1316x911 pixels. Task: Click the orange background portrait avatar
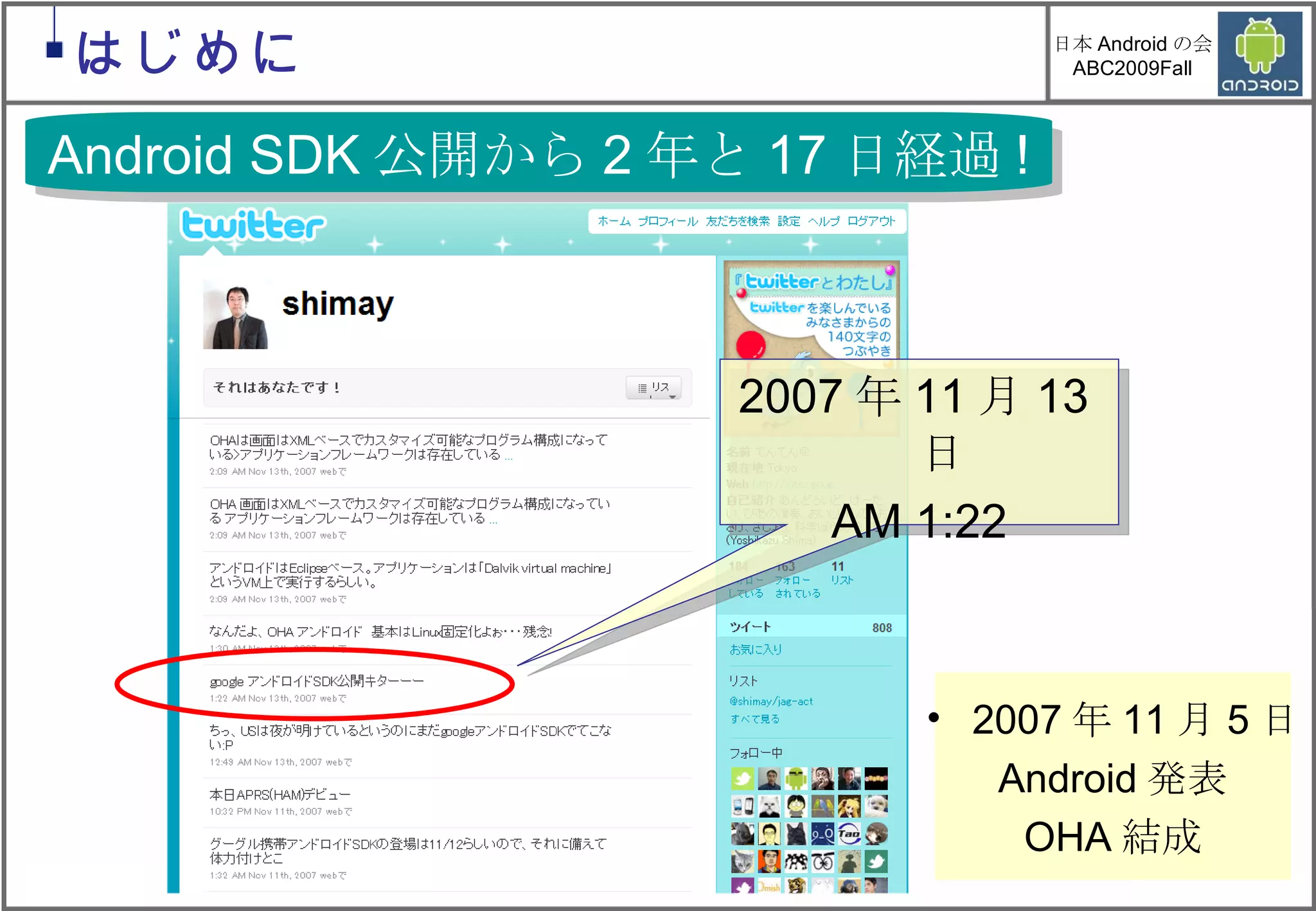coord(769,862)
